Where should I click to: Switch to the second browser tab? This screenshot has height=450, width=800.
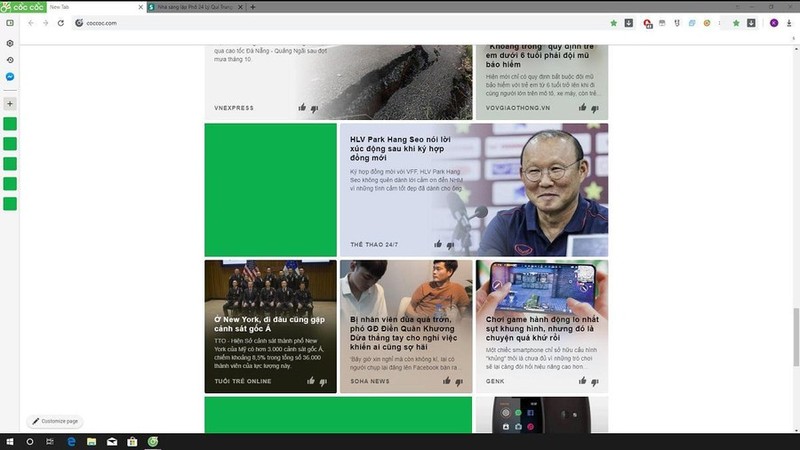point(192,7)
